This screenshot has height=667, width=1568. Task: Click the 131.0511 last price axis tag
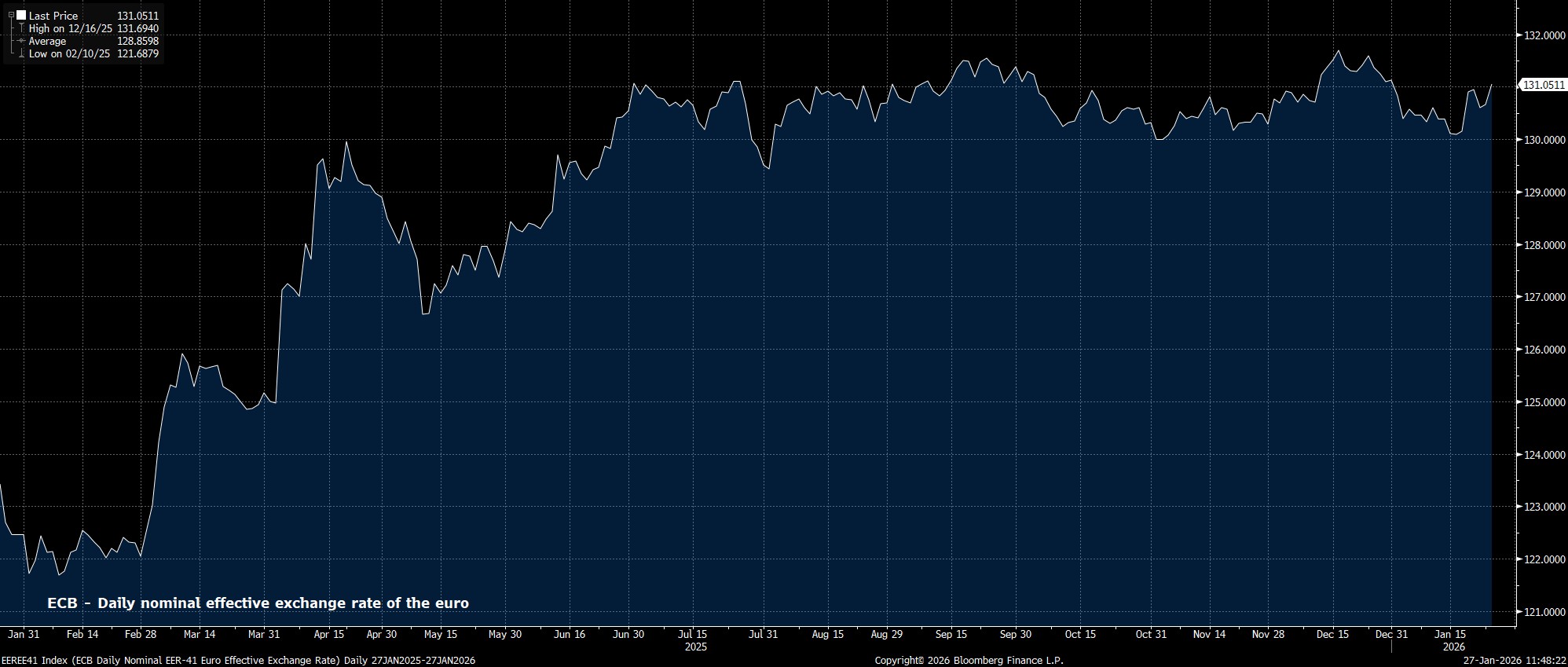pos(1544,85)
